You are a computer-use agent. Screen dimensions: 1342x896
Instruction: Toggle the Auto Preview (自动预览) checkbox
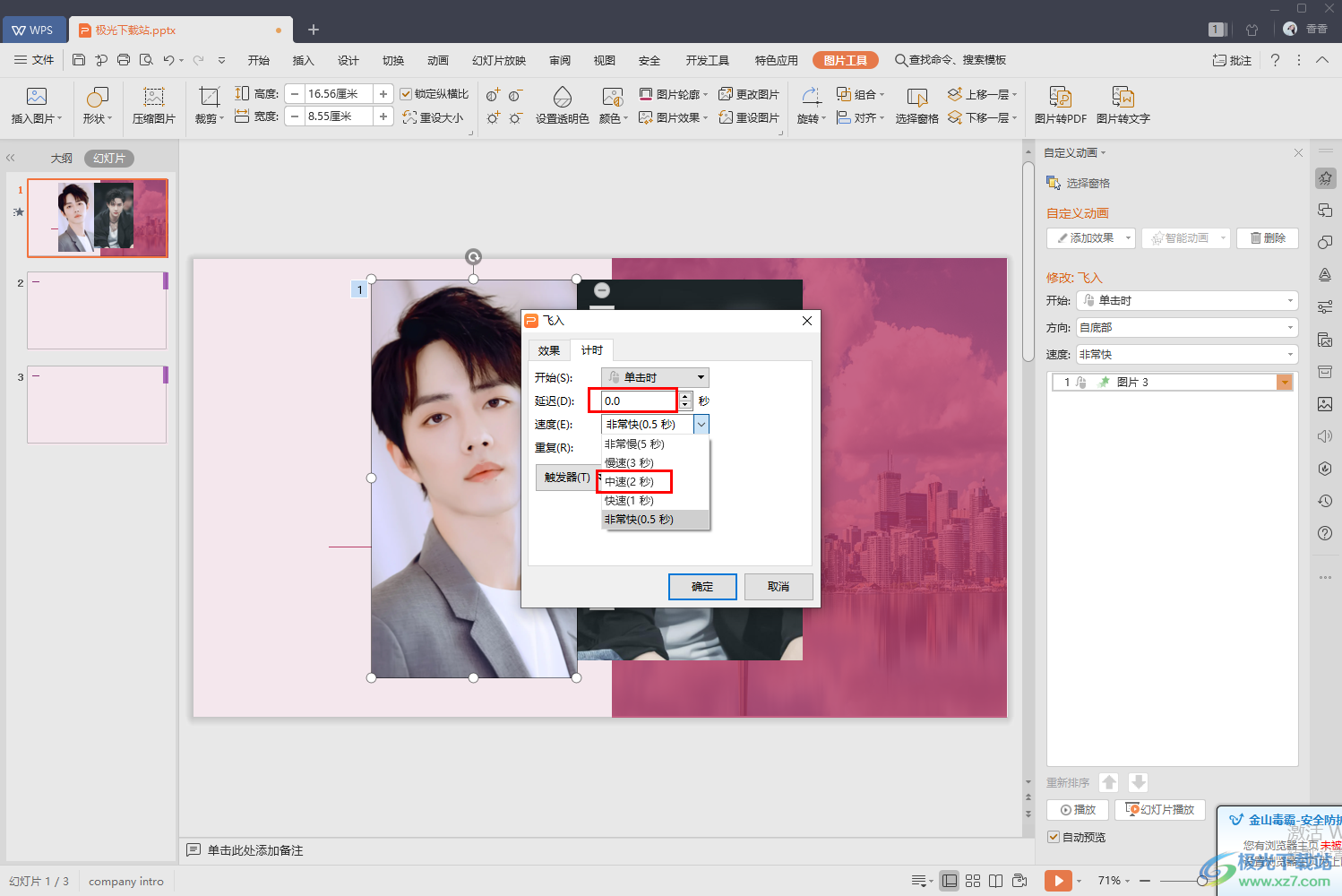pyautogui.click(x=1054, y=837)
